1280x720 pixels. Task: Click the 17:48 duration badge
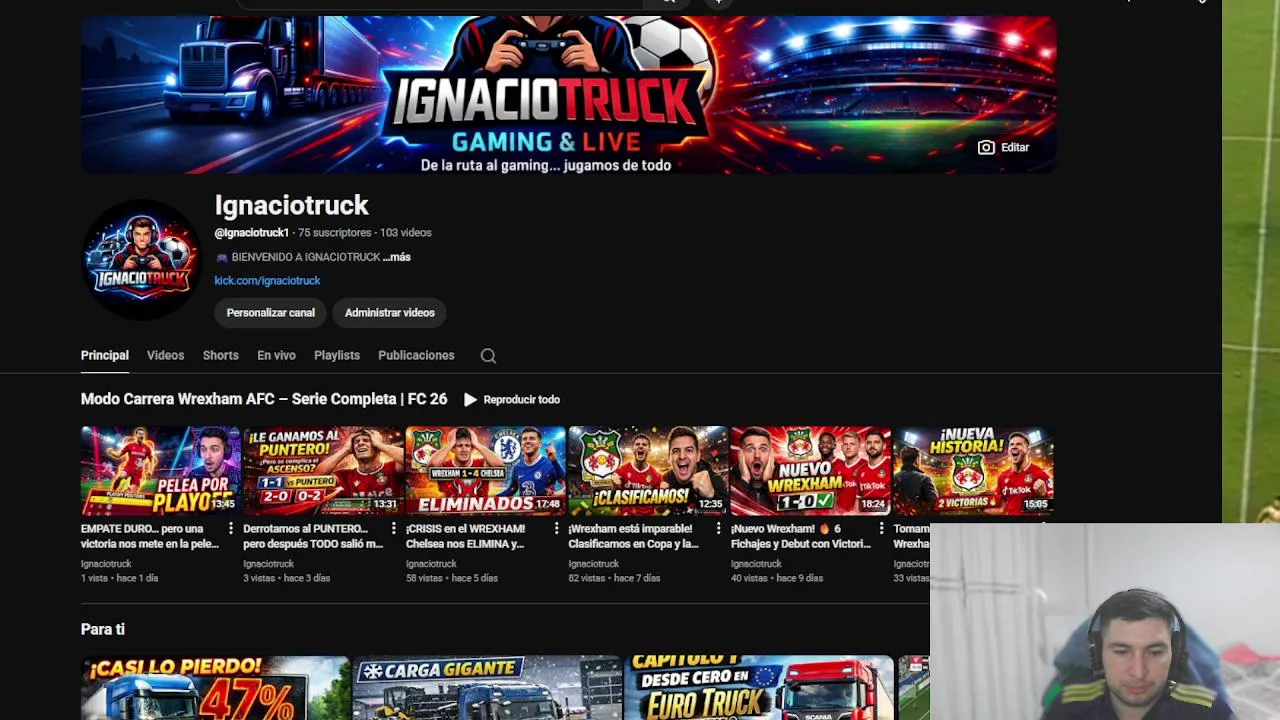548,504
